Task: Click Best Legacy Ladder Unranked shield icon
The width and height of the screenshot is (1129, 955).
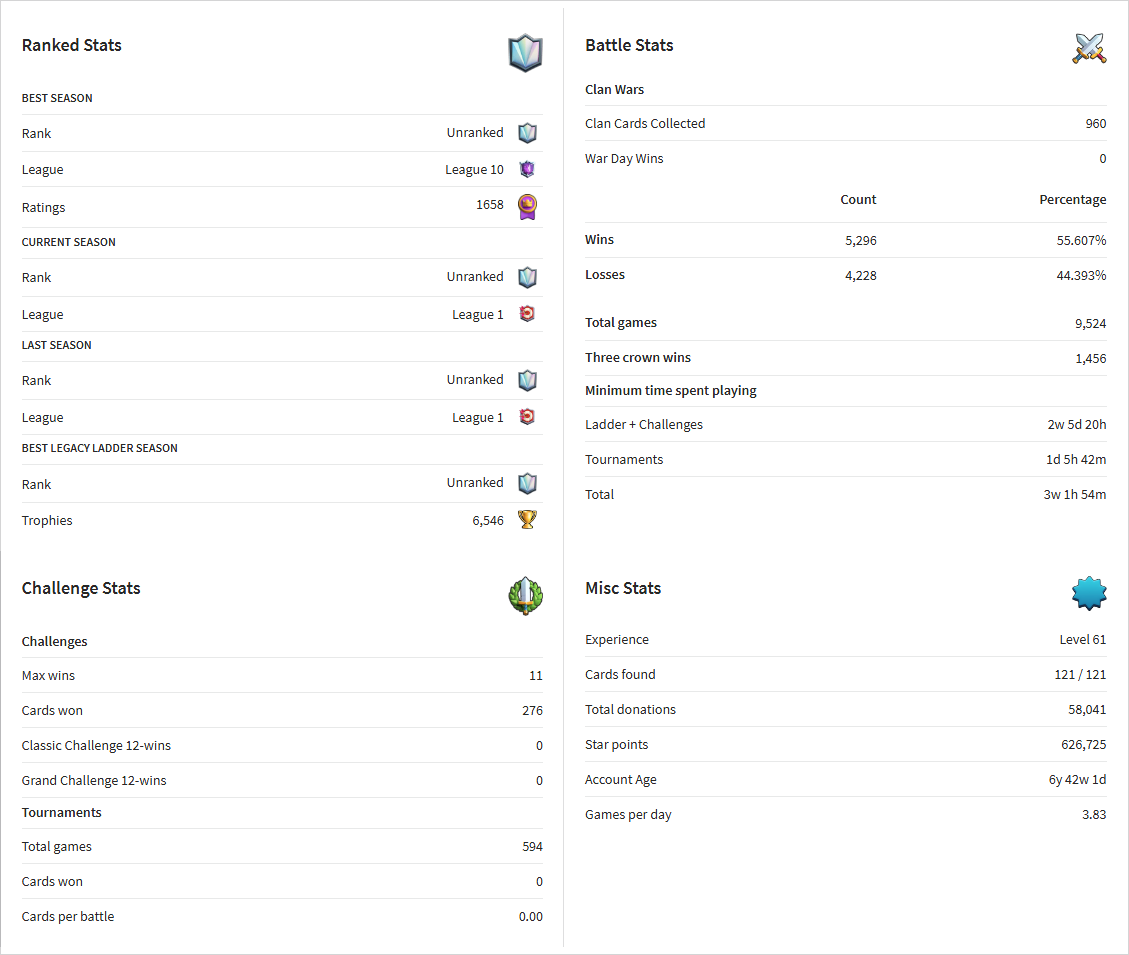Action: (527, 483)
